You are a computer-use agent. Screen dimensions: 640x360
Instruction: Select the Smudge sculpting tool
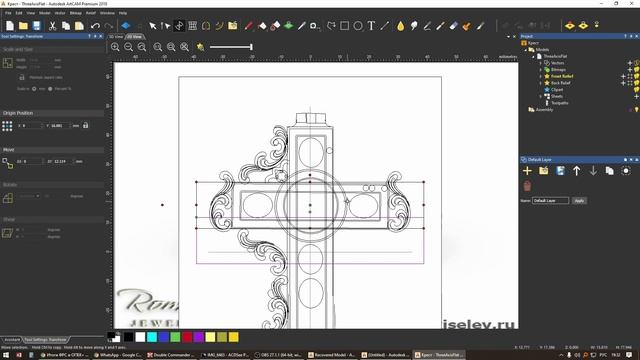tap(414, 26)
